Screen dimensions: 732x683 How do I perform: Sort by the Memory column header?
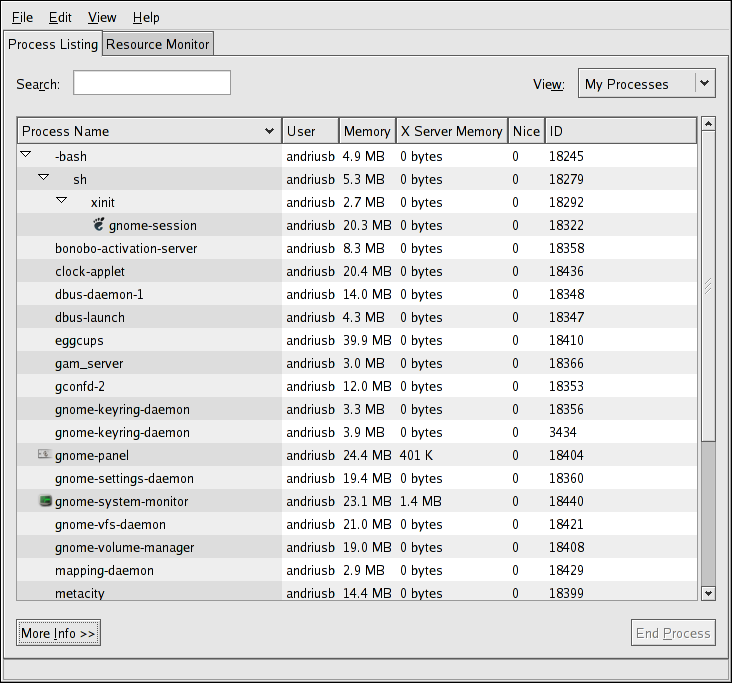point(367,131)
